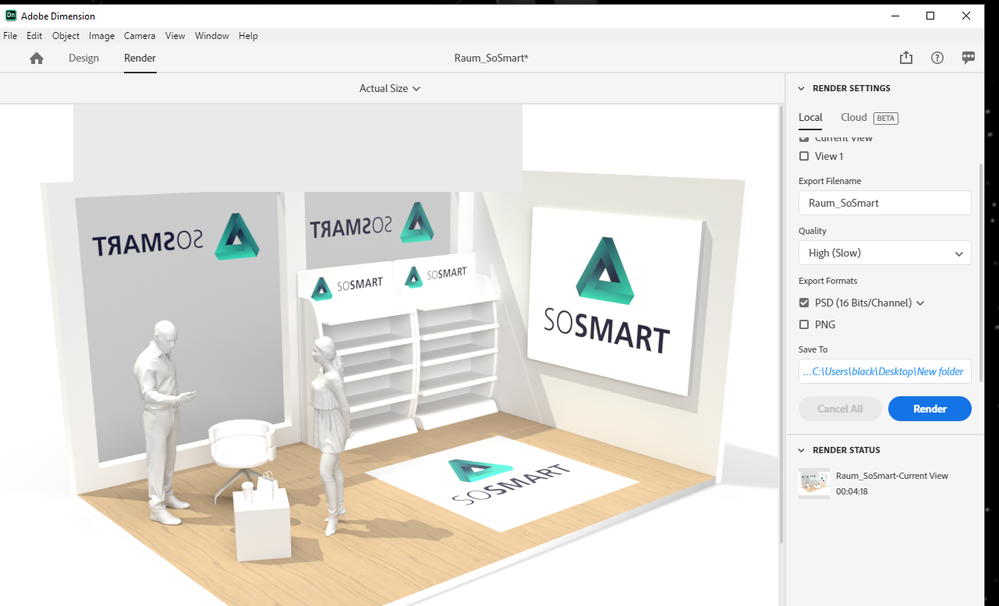Click the Cancel All button
The image size is (999, 606).
[840, 409]
